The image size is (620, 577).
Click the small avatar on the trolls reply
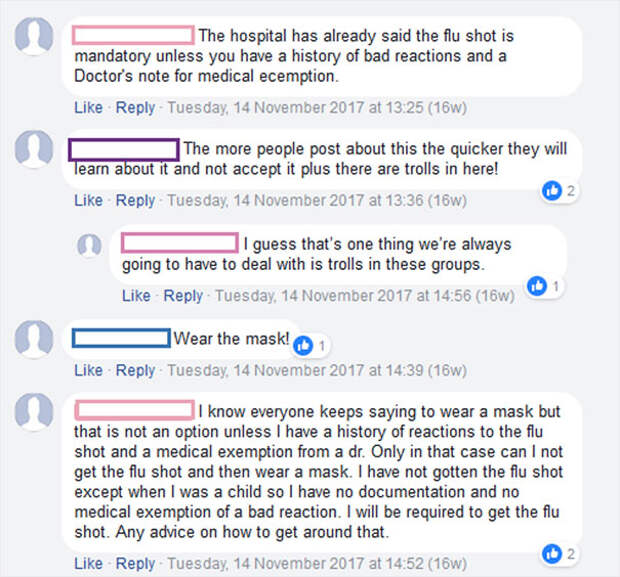point(89,245)
